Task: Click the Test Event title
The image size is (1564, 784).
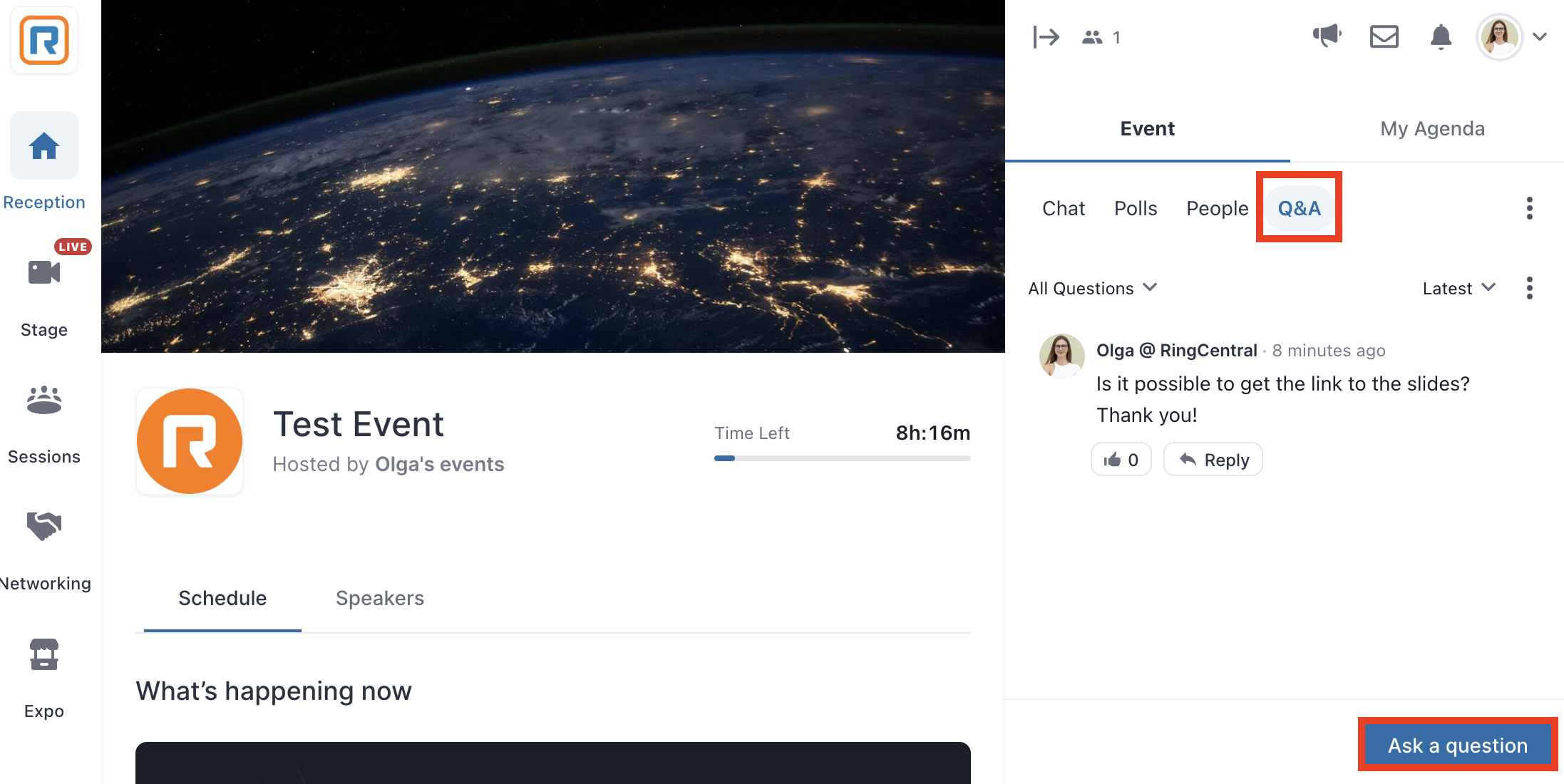Action: point(359,425)
